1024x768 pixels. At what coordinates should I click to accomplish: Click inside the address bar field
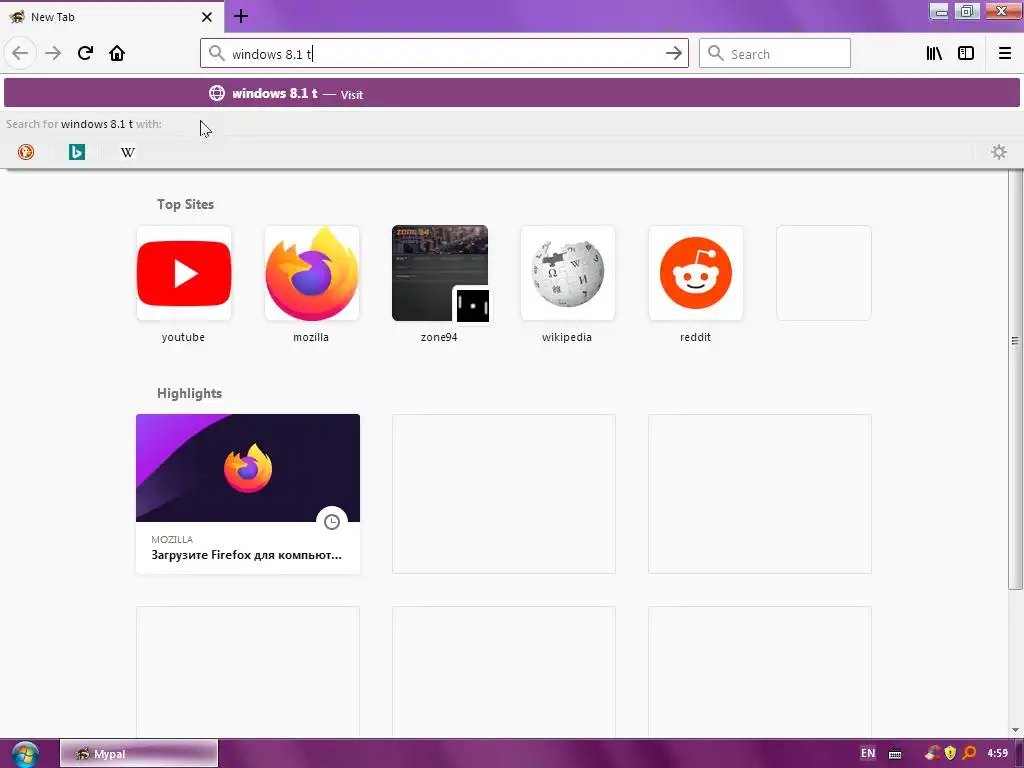click(444, 54)
